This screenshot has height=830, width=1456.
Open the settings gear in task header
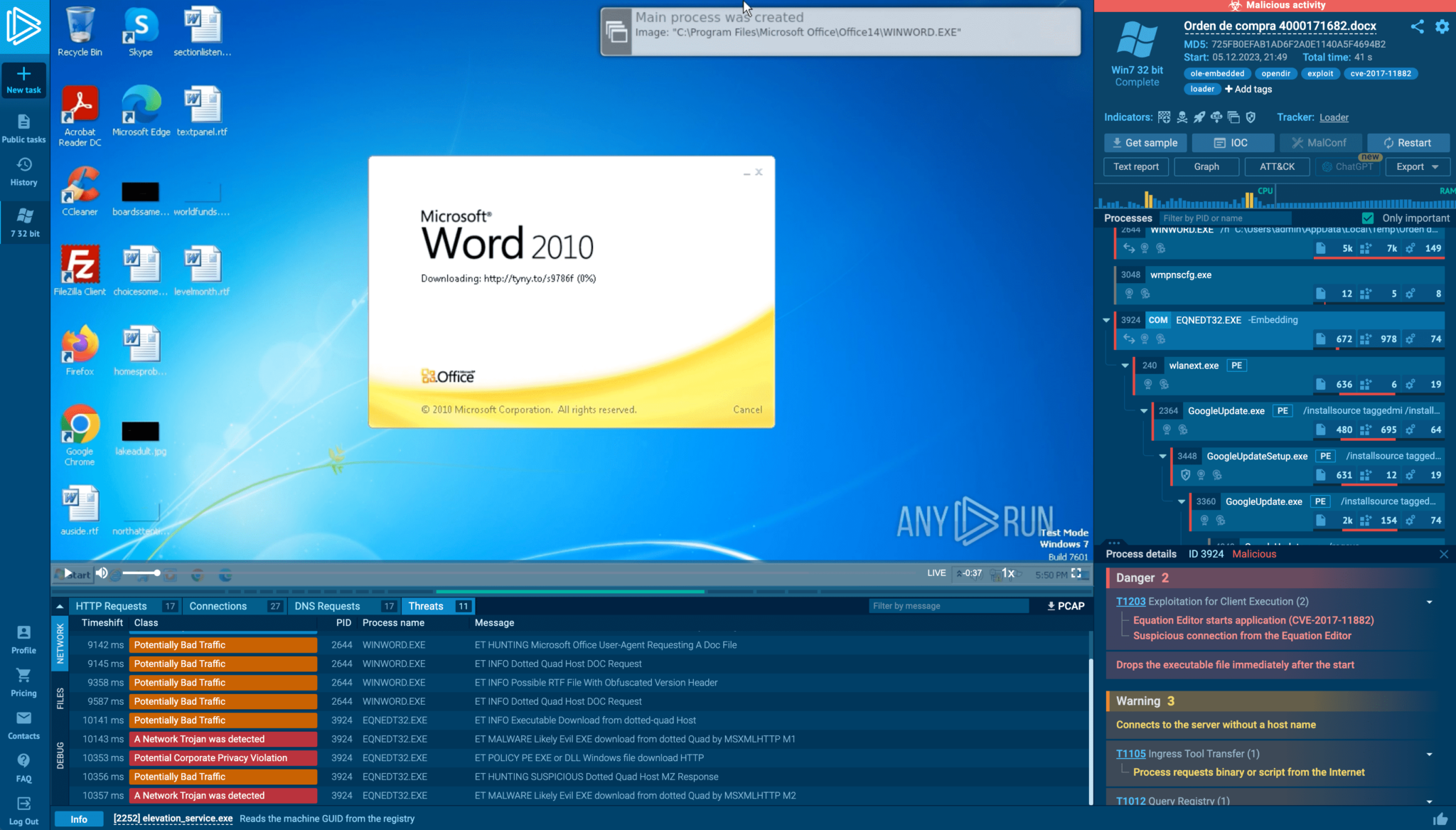[1442, 27]
